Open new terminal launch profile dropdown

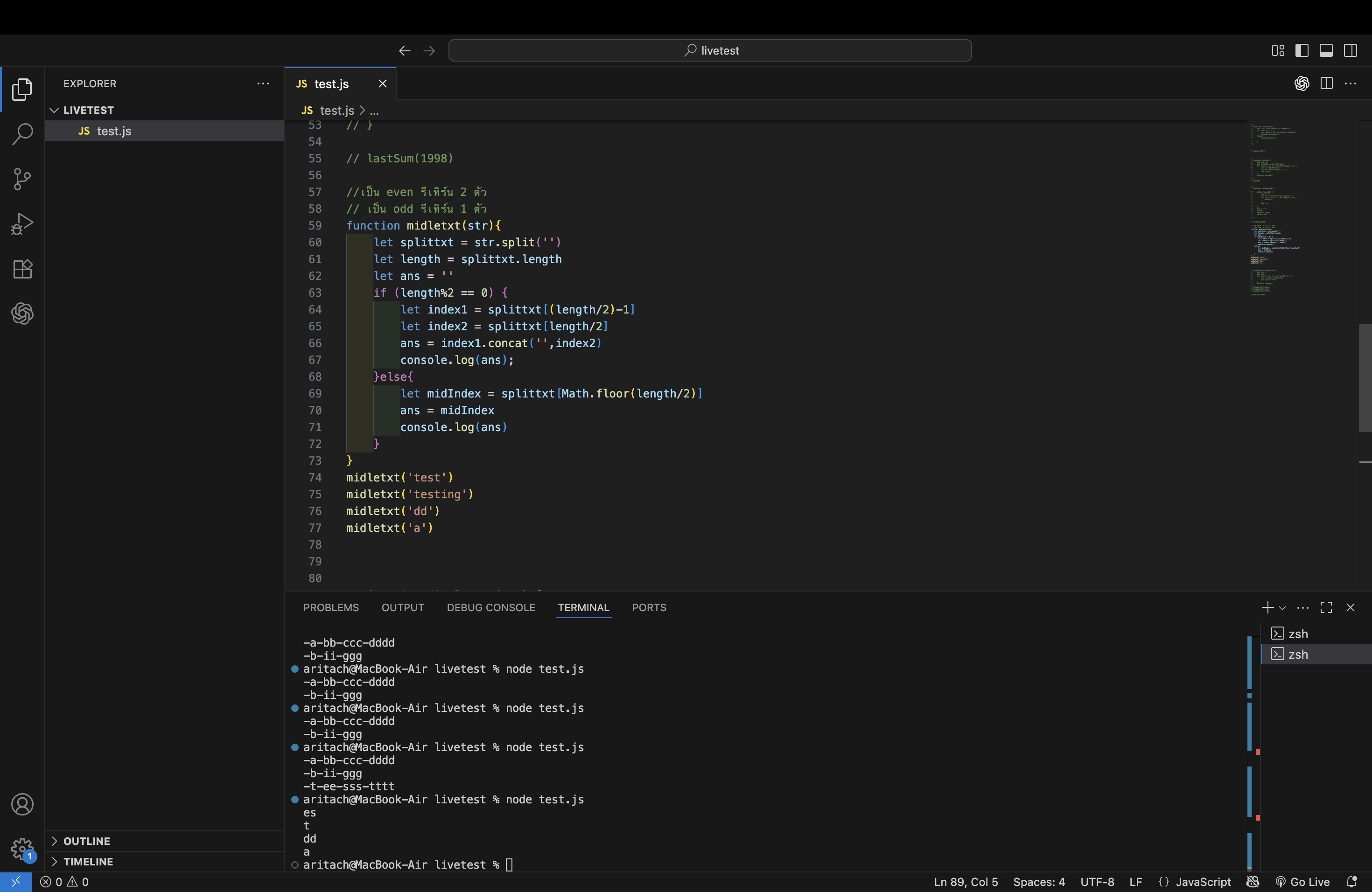1282,607
